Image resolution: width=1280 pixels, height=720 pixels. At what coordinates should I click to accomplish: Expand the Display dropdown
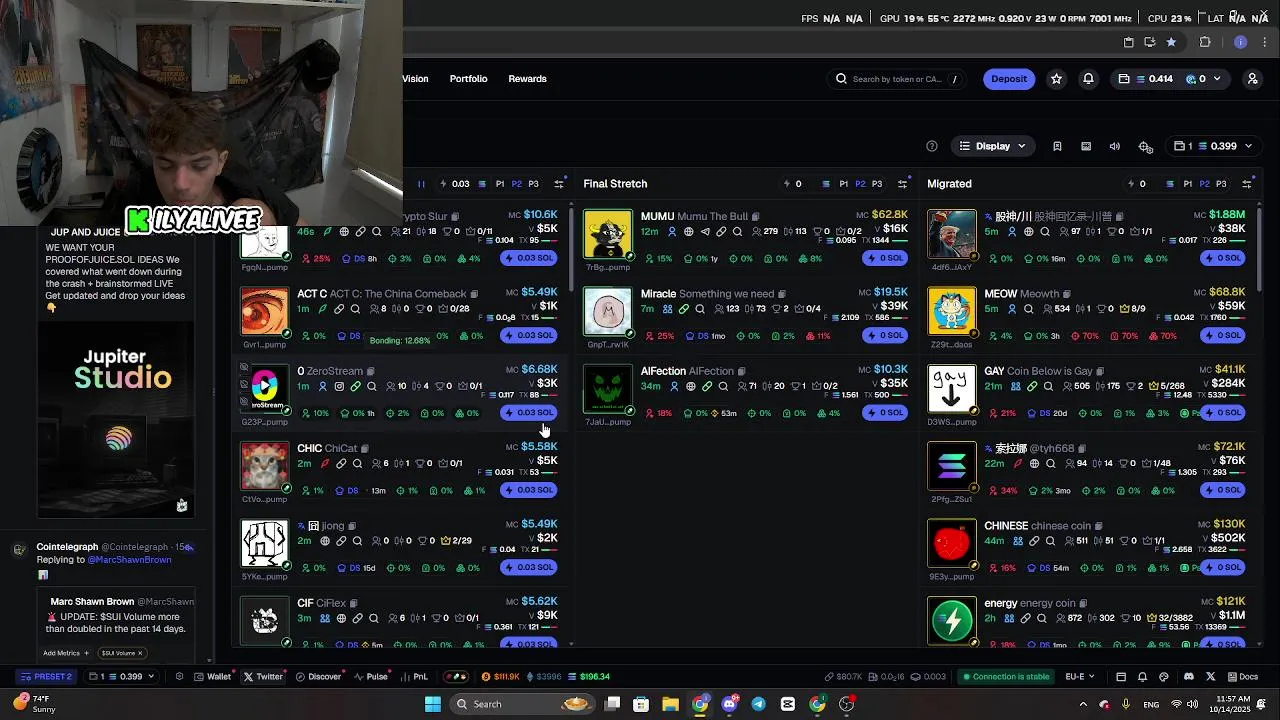click(x=993, y=146)
